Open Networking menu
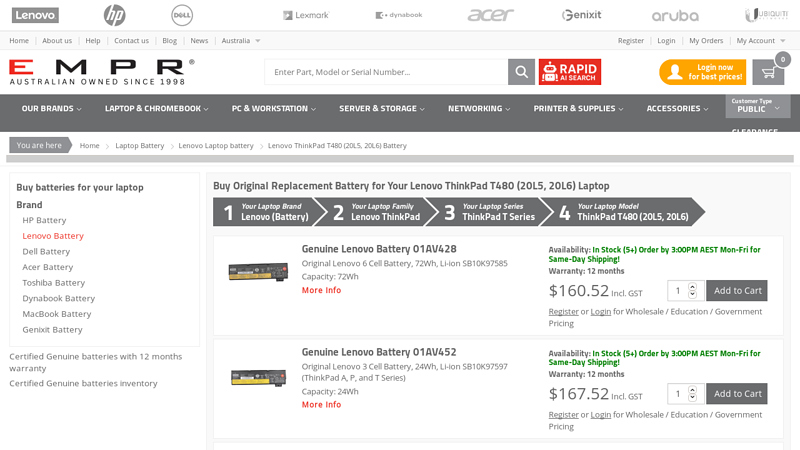This screenshot has height=450, width=800. pyautogui.click(x=479, y=109)
